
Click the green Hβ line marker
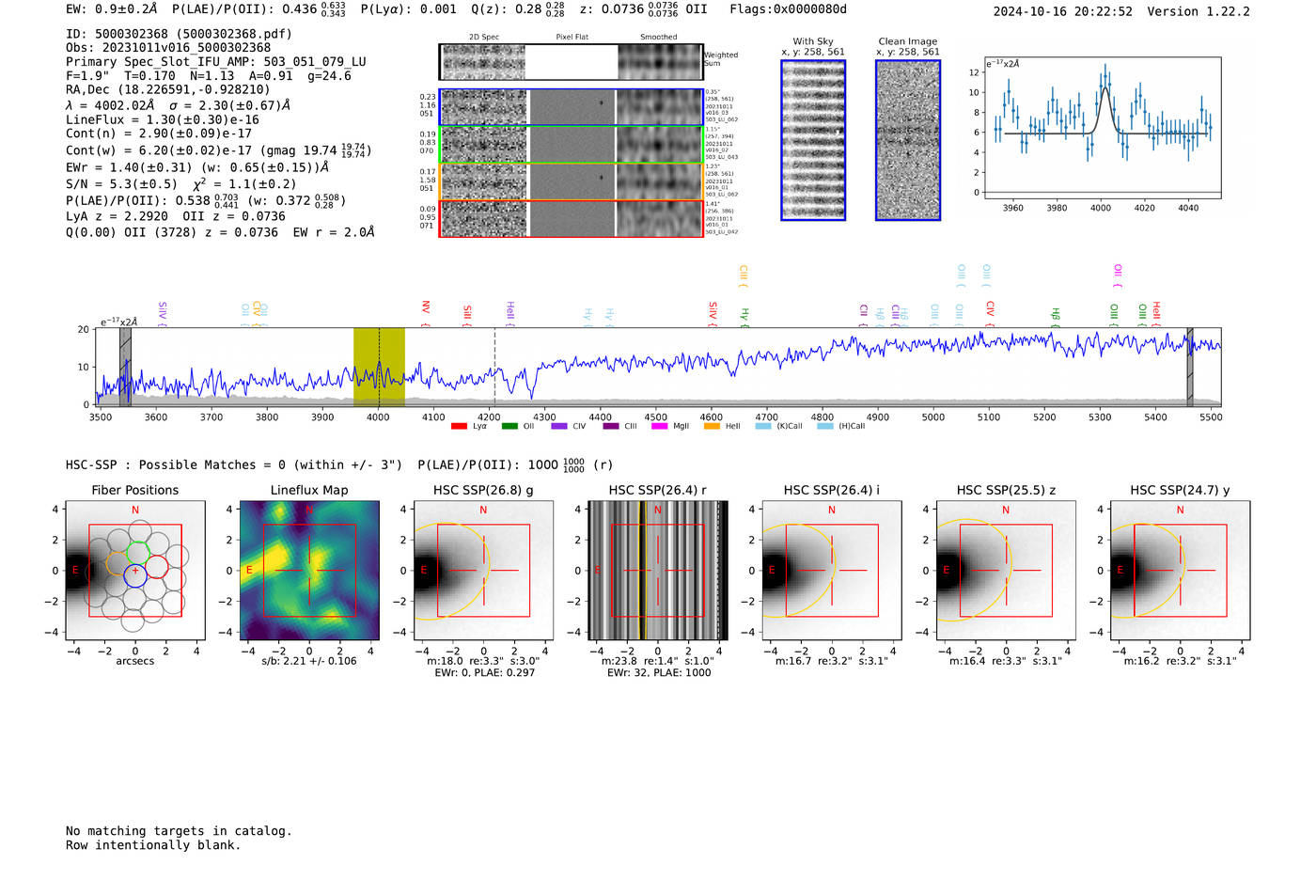click(x=1056, y=317)
